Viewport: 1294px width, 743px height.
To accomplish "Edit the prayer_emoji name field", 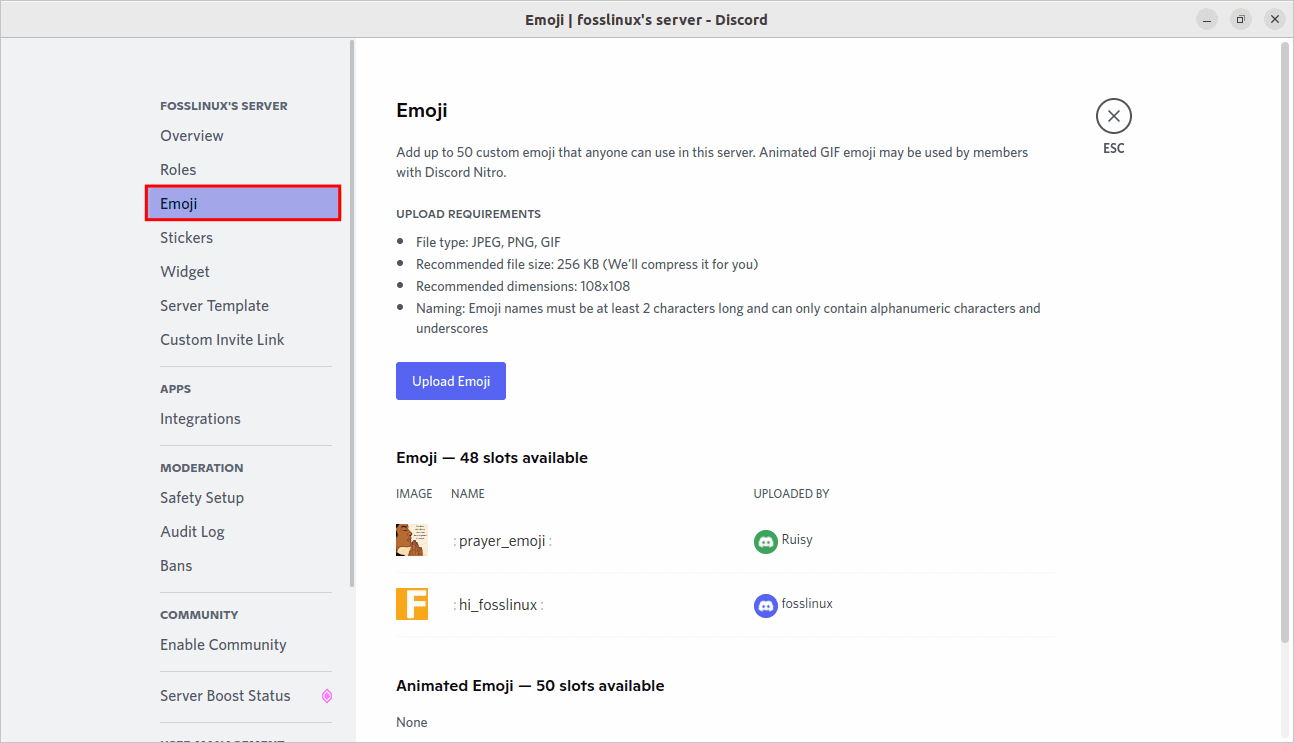I will click(x=502, y=541).
